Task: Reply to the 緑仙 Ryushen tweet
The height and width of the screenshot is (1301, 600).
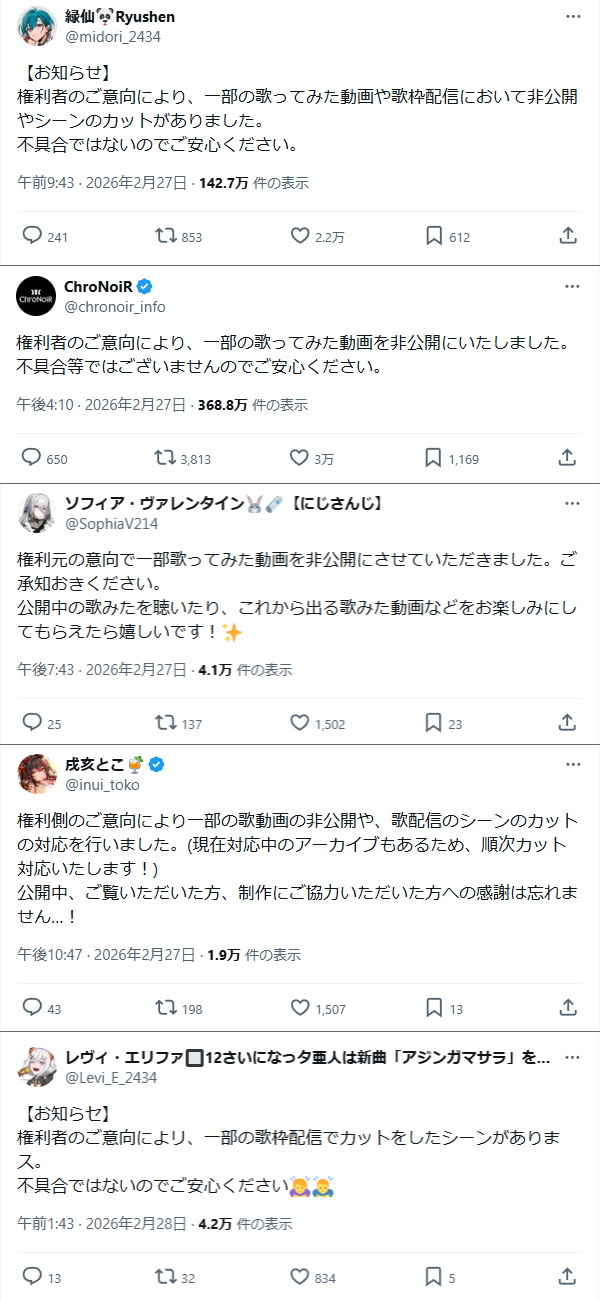Action: 32,236
